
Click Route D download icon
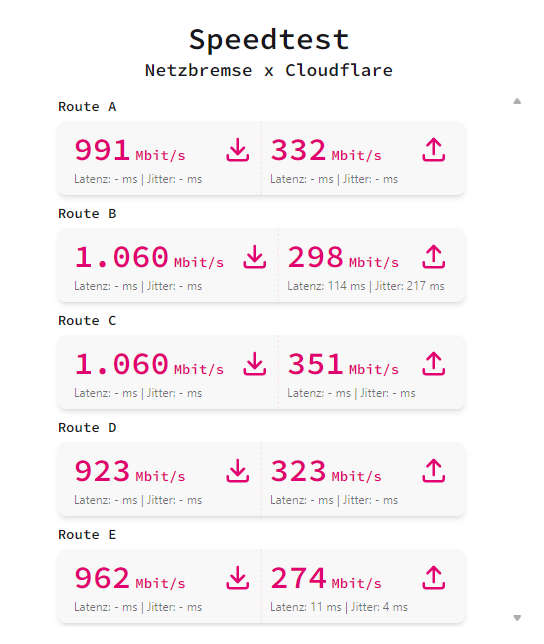click(238, 471)
